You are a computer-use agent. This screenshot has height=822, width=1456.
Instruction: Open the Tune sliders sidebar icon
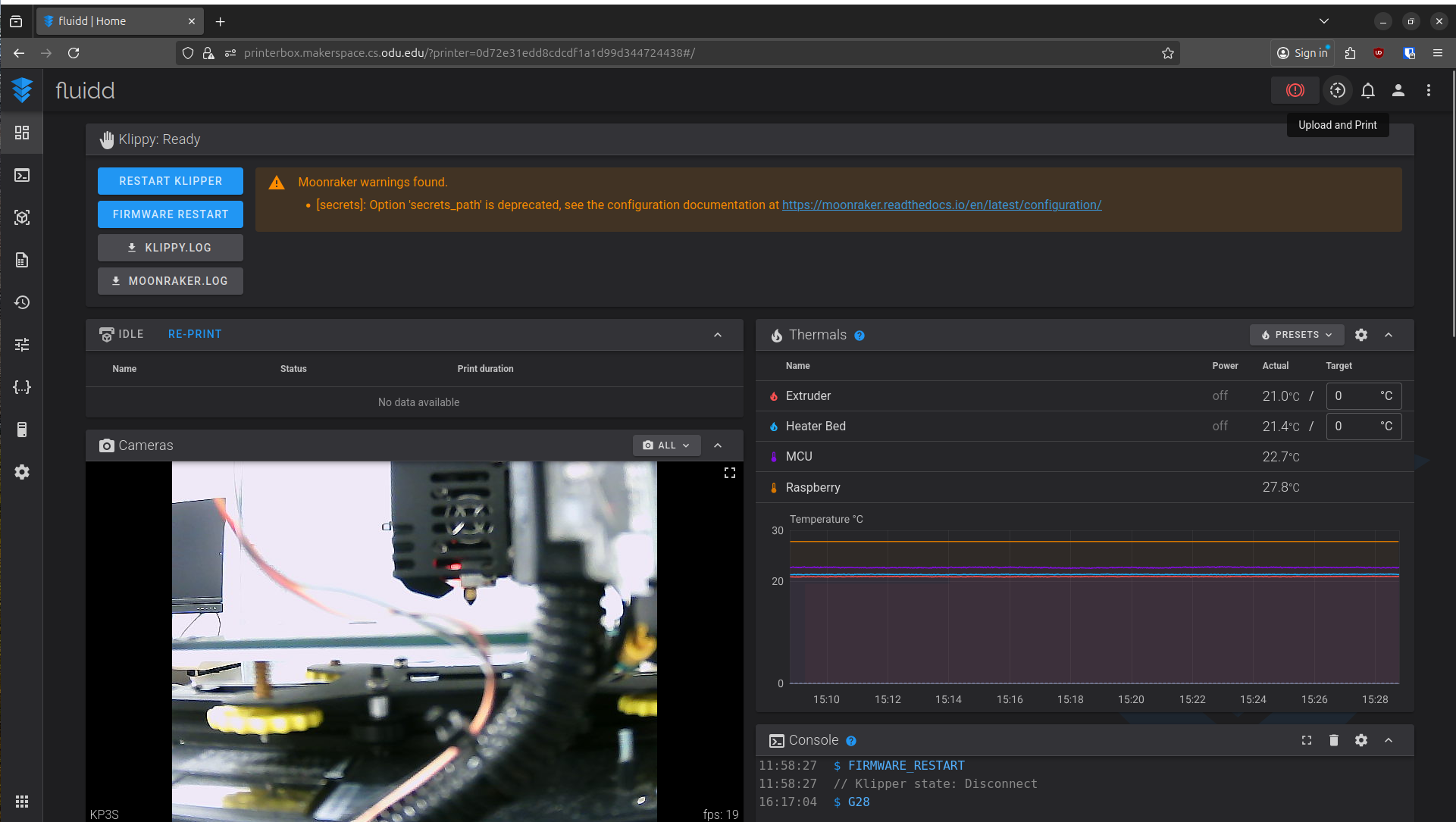[x=22, y=345]
